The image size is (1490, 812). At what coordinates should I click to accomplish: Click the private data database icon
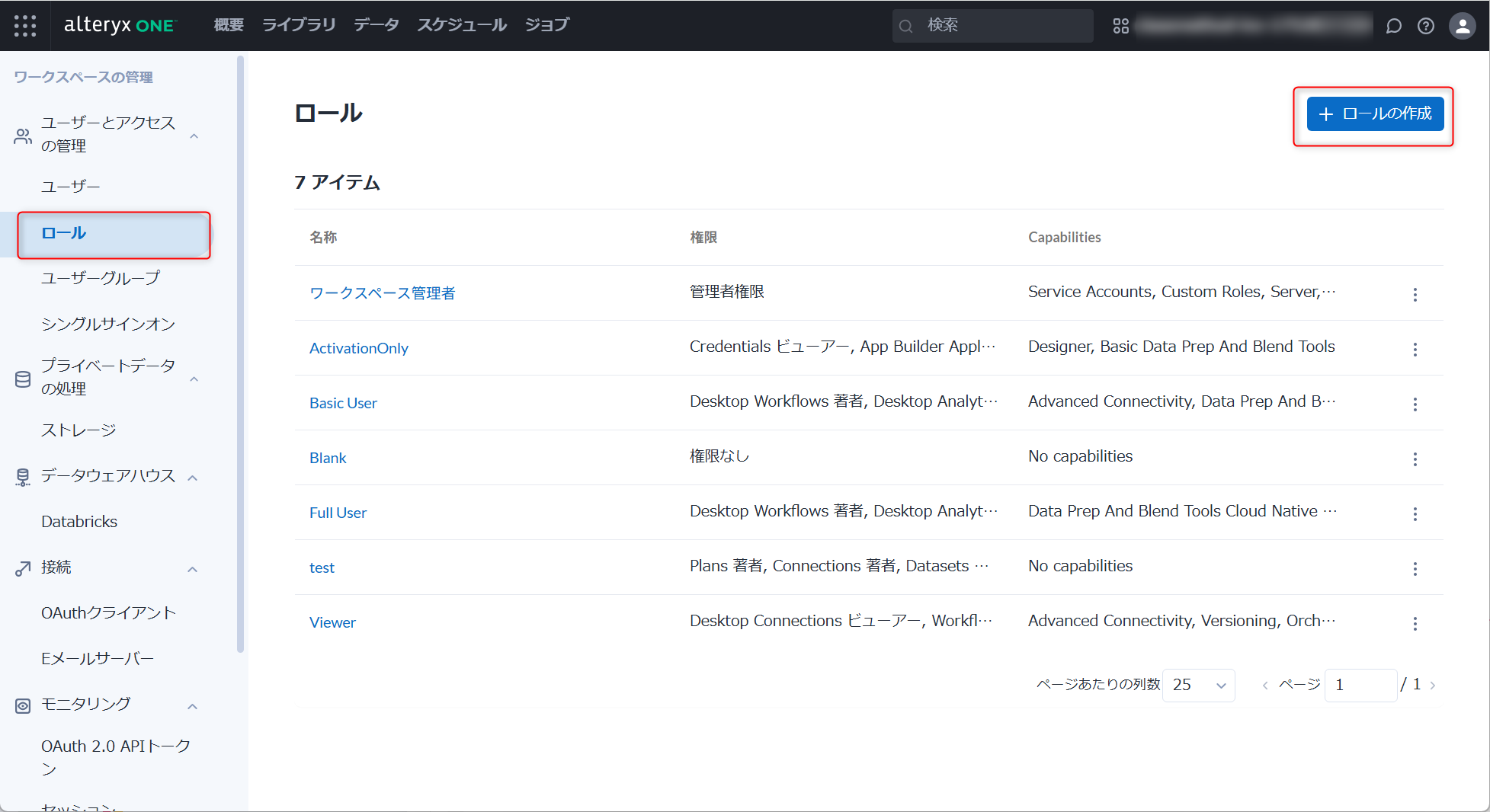pyautogui.click(x=23, y=379)
